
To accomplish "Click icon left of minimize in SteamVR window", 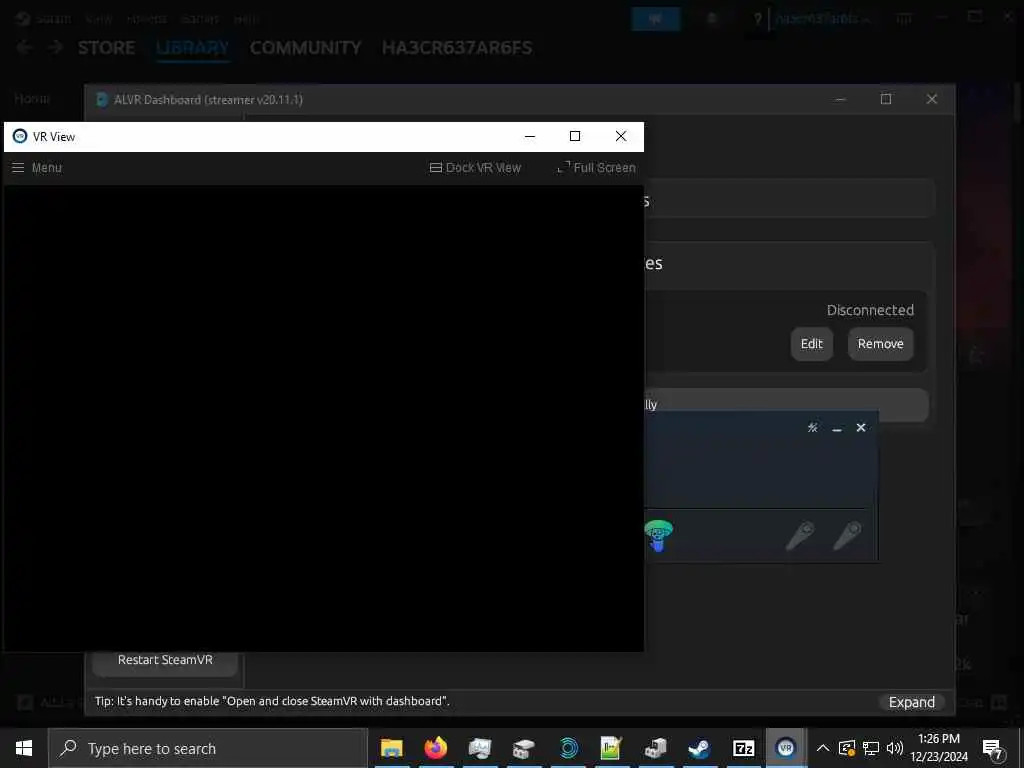I will (x=812, y=428).
